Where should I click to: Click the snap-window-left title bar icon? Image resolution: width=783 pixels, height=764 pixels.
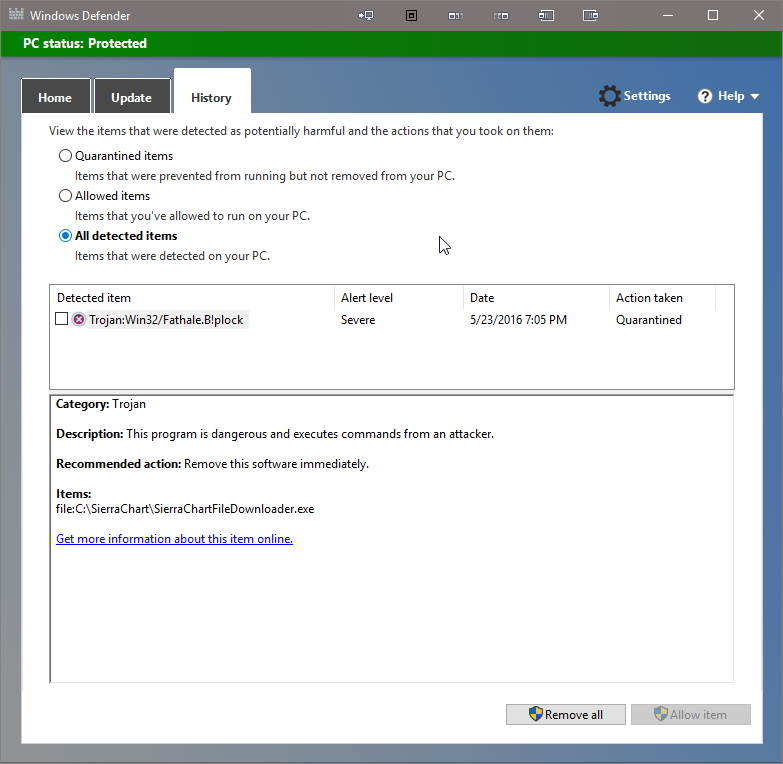(x=546, y=15)
